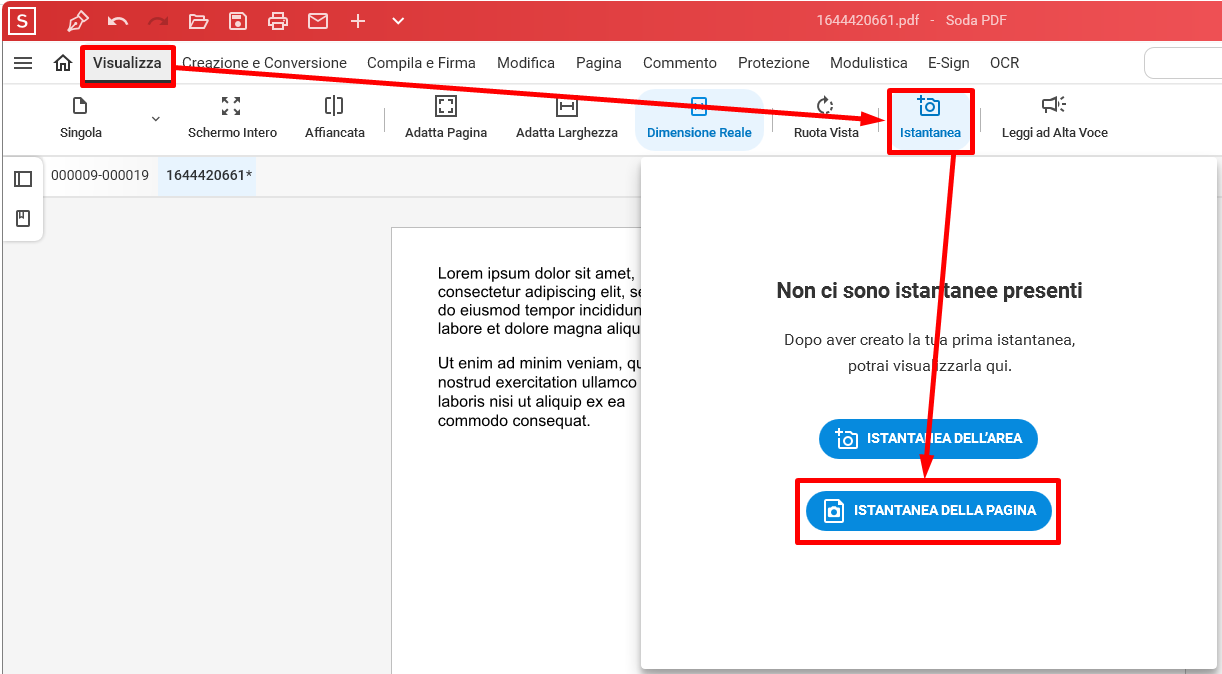
Task: Open the Istantanea snapshot panel
Action: coord(929,119)
